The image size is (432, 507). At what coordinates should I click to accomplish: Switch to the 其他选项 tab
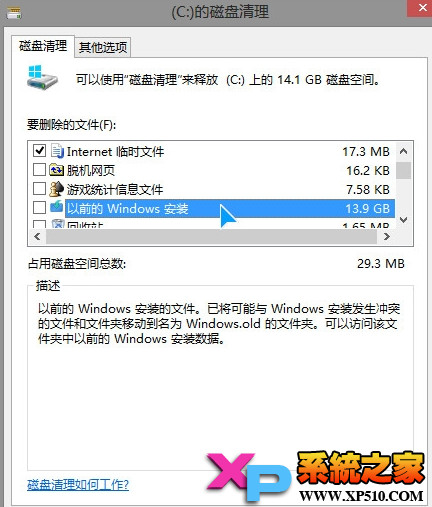pos(103,47)
